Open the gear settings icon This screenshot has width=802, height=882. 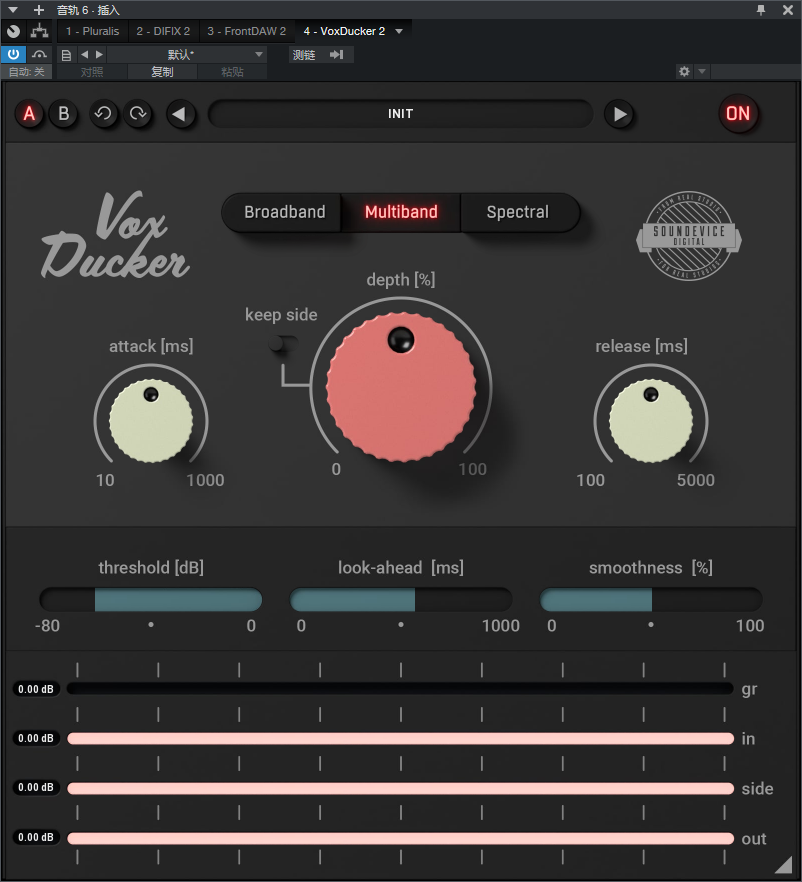684,71
